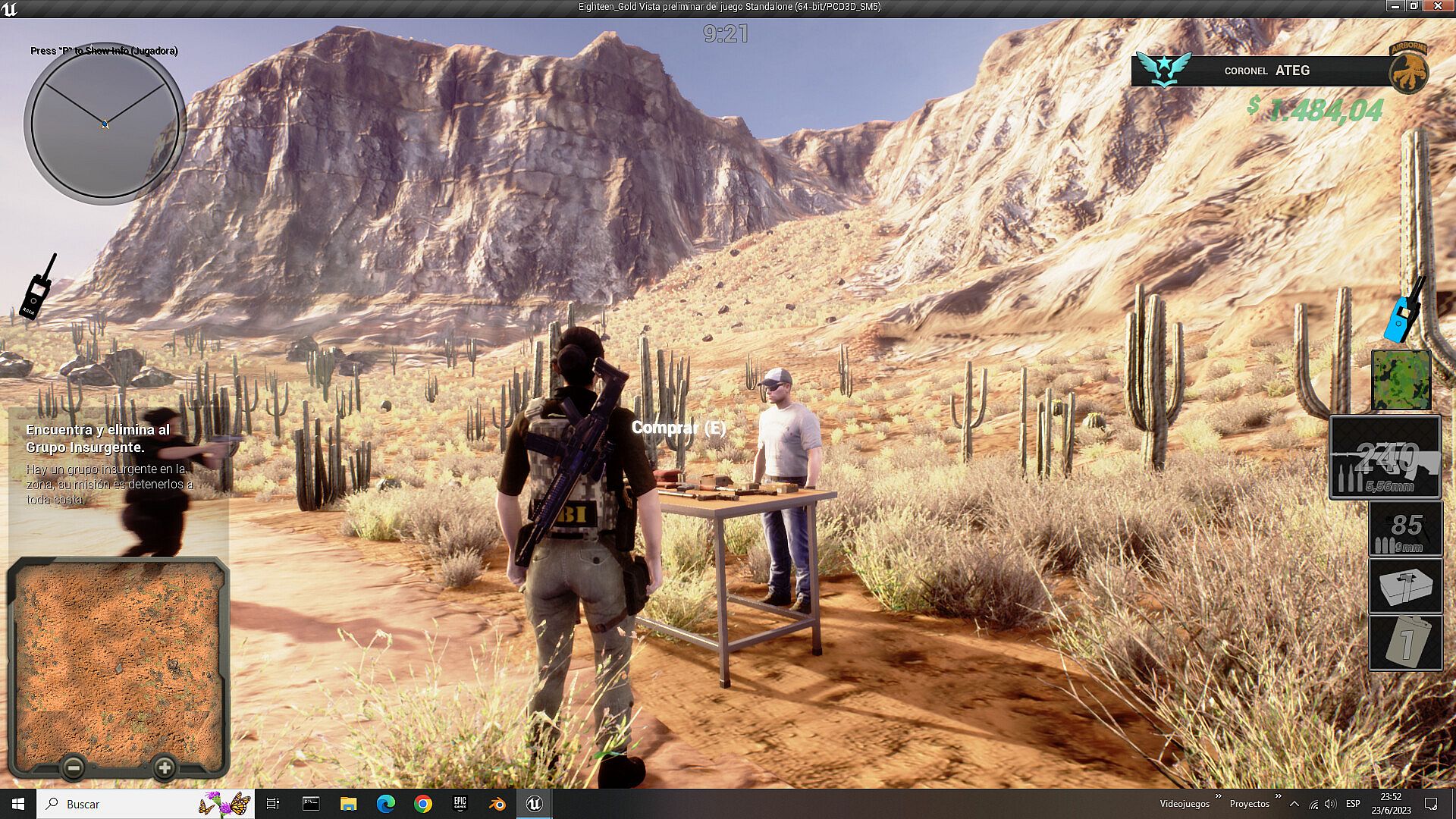Select the 9mm pistol ammo slot
This screenshot has height=819, width=1456.
(x=1405, y=529)
